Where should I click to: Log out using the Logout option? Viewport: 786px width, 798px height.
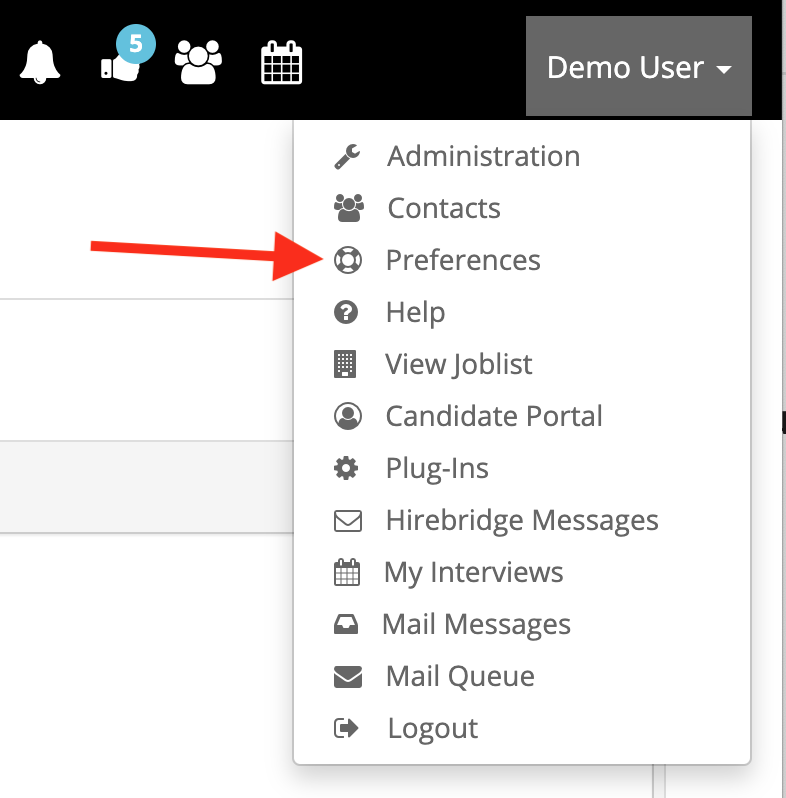[432, 729]
